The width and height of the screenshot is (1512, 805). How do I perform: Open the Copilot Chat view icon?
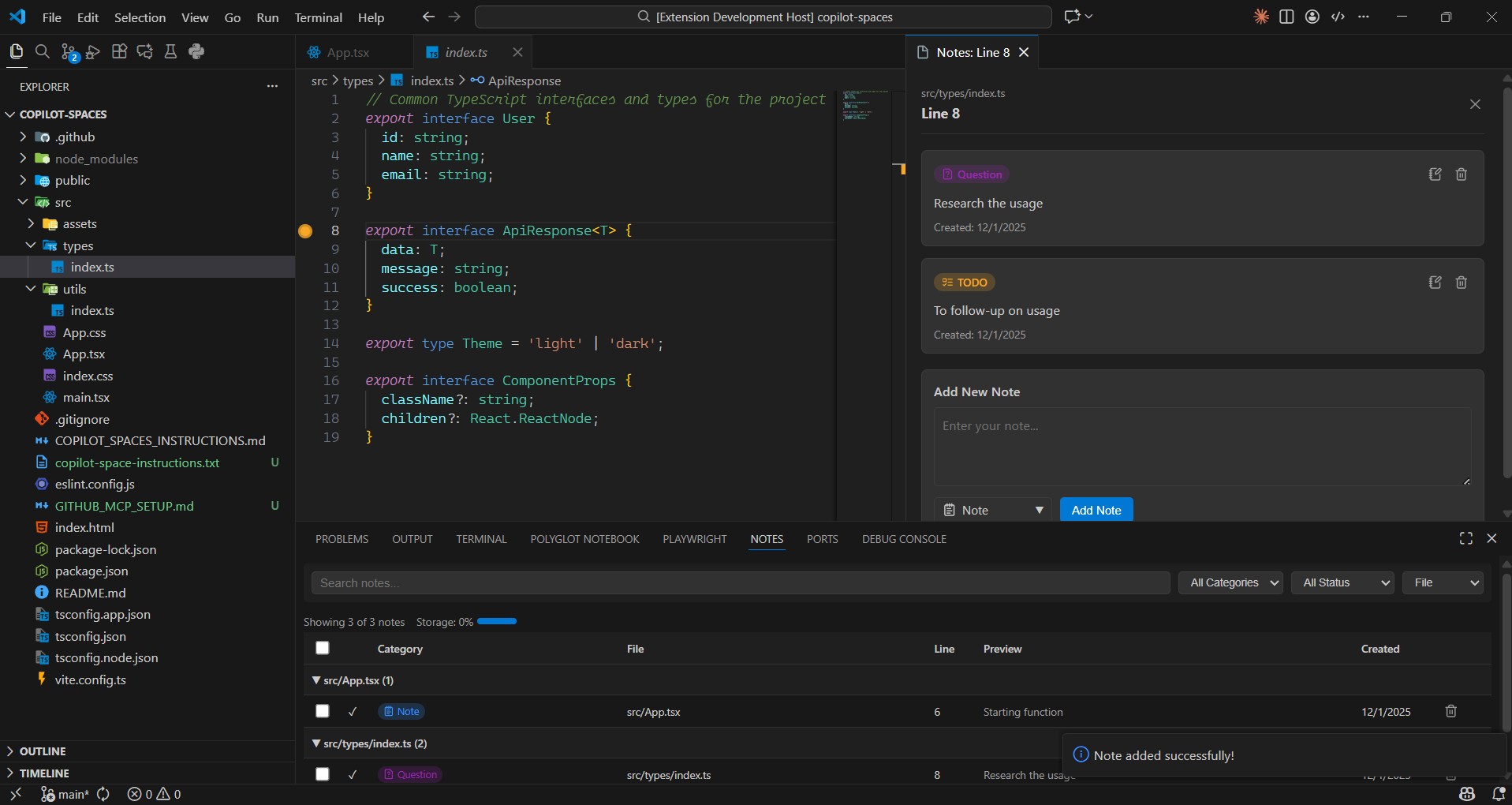pyautogui.click(x=144, y=51)
